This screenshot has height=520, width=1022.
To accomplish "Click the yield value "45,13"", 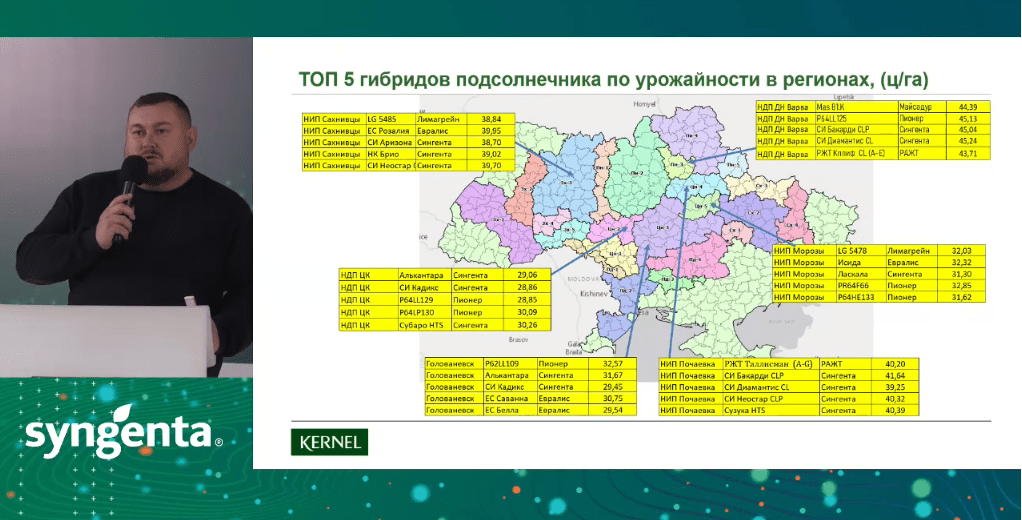I will 967,118.
